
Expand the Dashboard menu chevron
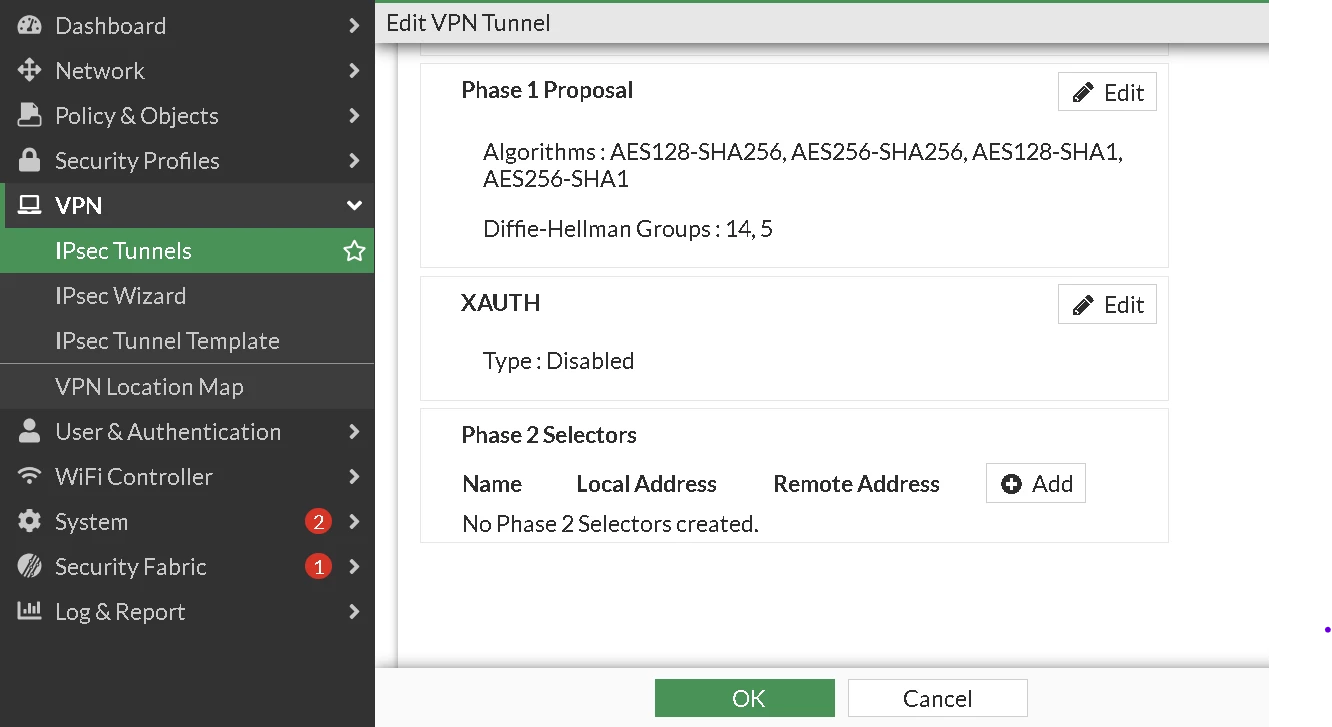[354, 26]
